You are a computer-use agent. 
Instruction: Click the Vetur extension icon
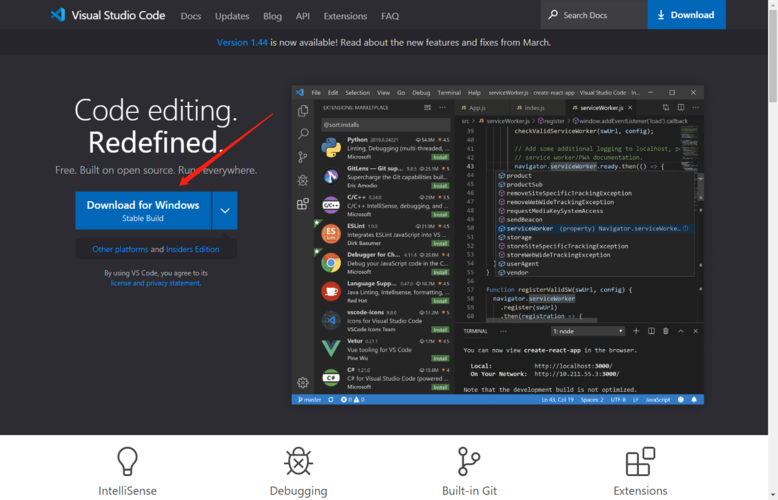[x=331, y=350]
